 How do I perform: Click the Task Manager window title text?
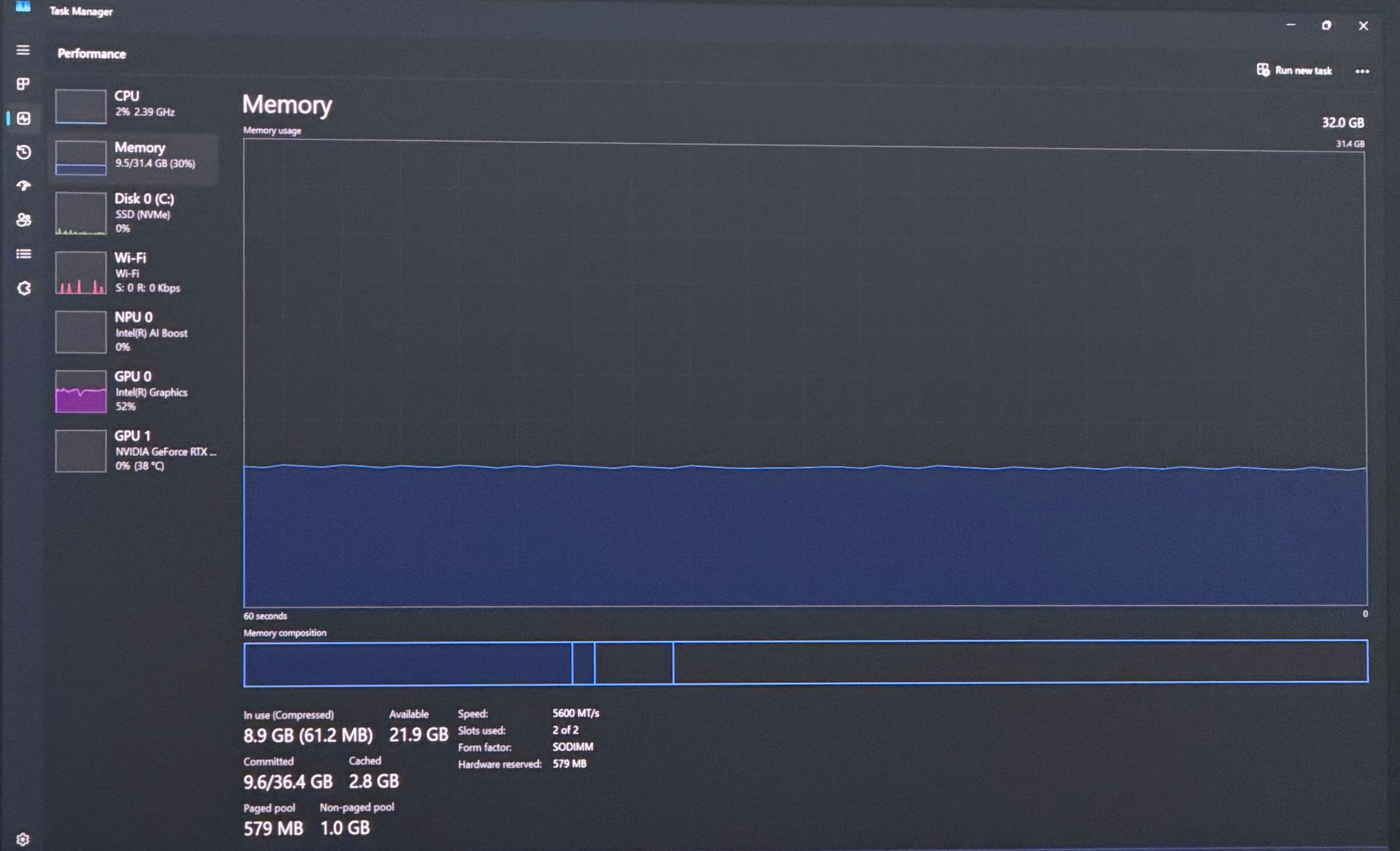pos(81,11)
